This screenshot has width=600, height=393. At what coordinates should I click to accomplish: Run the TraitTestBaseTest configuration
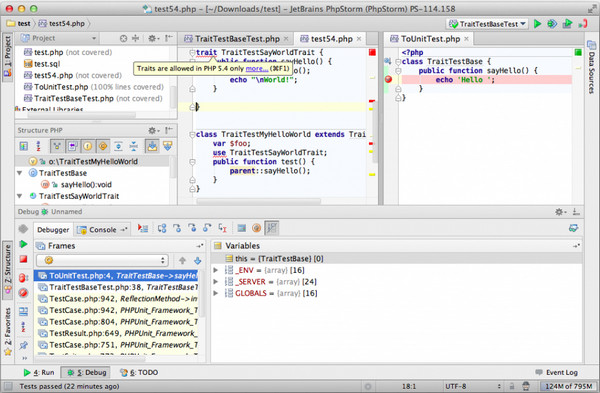coord(537,24)
